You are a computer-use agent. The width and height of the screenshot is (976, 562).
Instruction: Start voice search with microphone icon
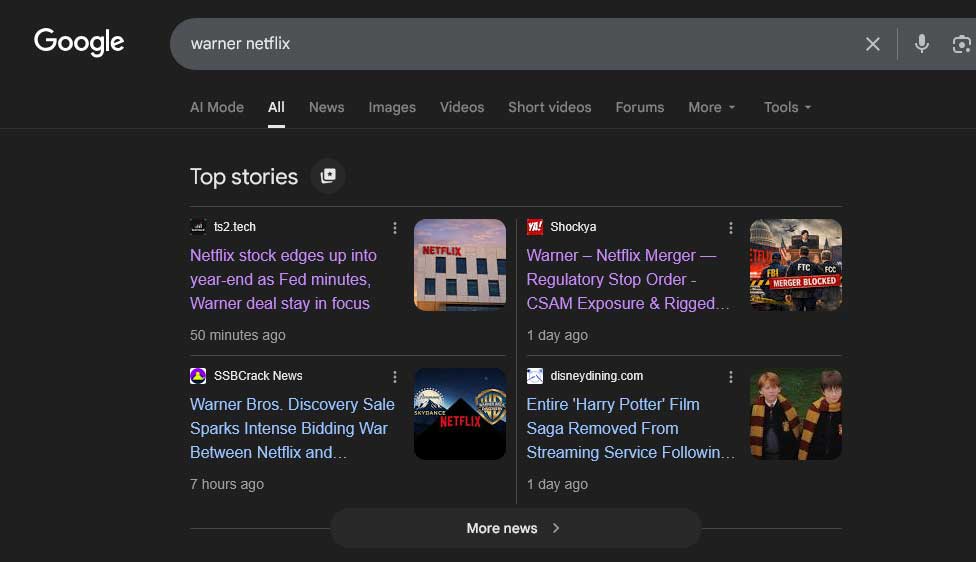click(x=922, y=44)
